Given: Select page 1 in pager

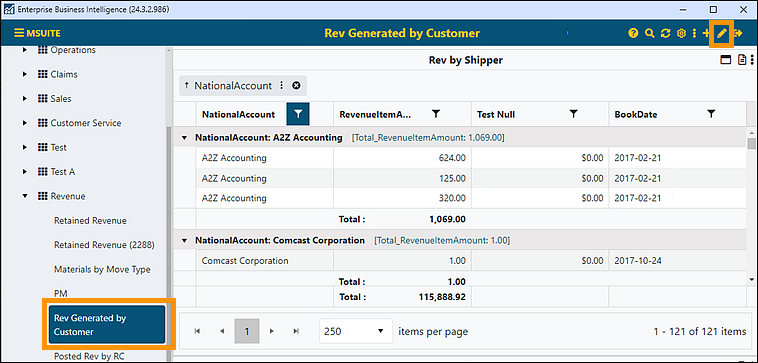Looking at the screenshot, I should click(x=247, y=332).
